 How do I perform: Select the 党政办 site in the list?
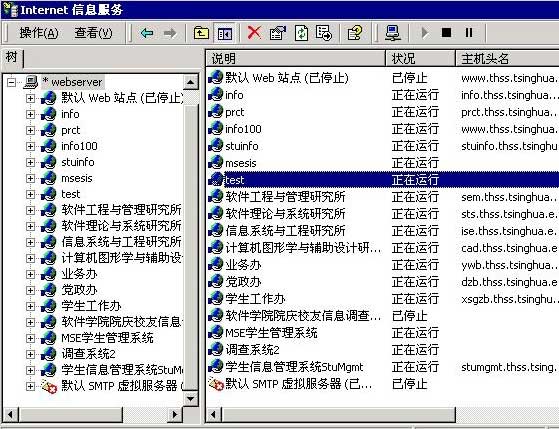243,282
